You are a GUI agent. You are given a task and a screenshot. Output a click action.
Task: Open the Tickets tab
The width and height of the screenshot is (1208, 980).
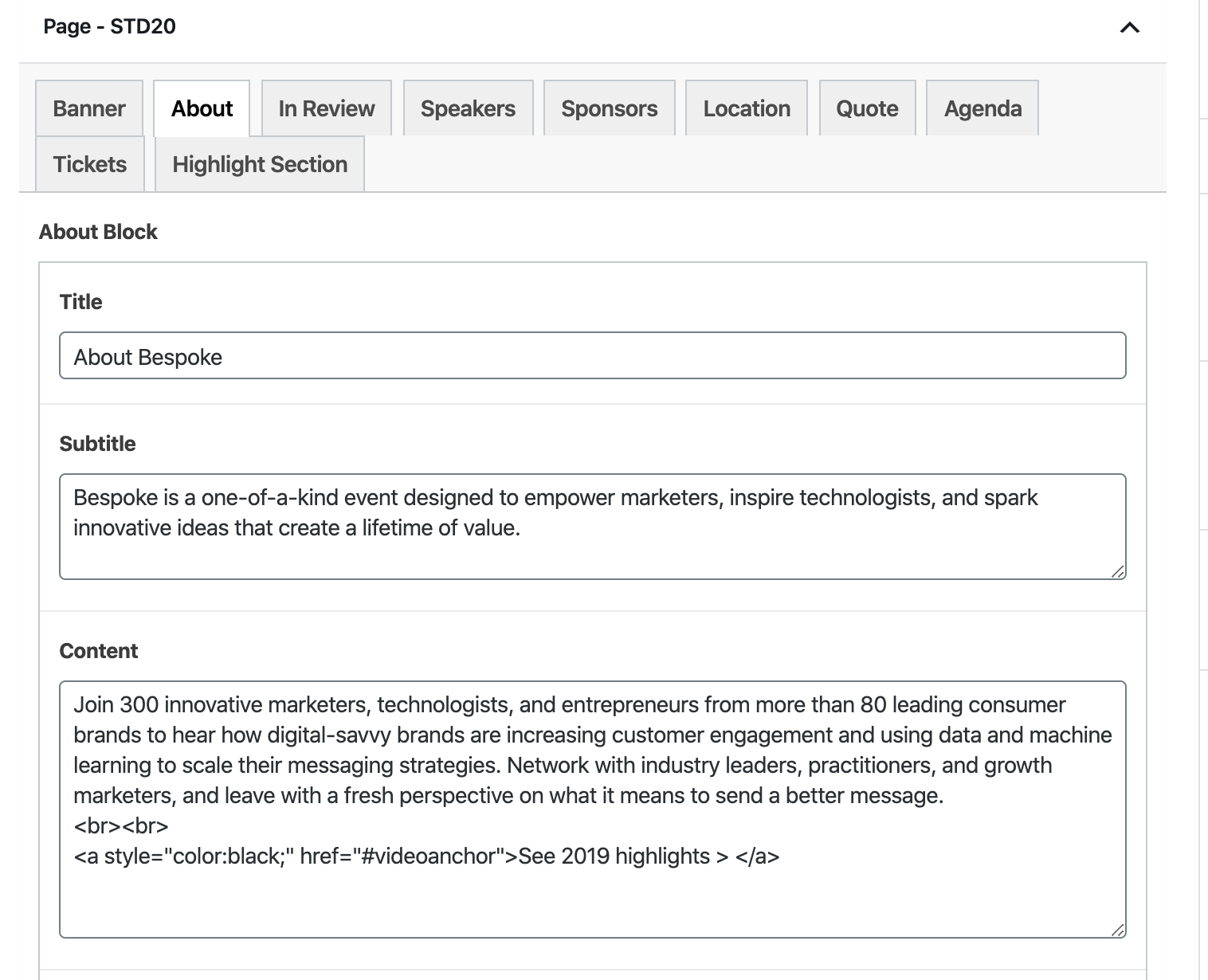tap(90, 164)
